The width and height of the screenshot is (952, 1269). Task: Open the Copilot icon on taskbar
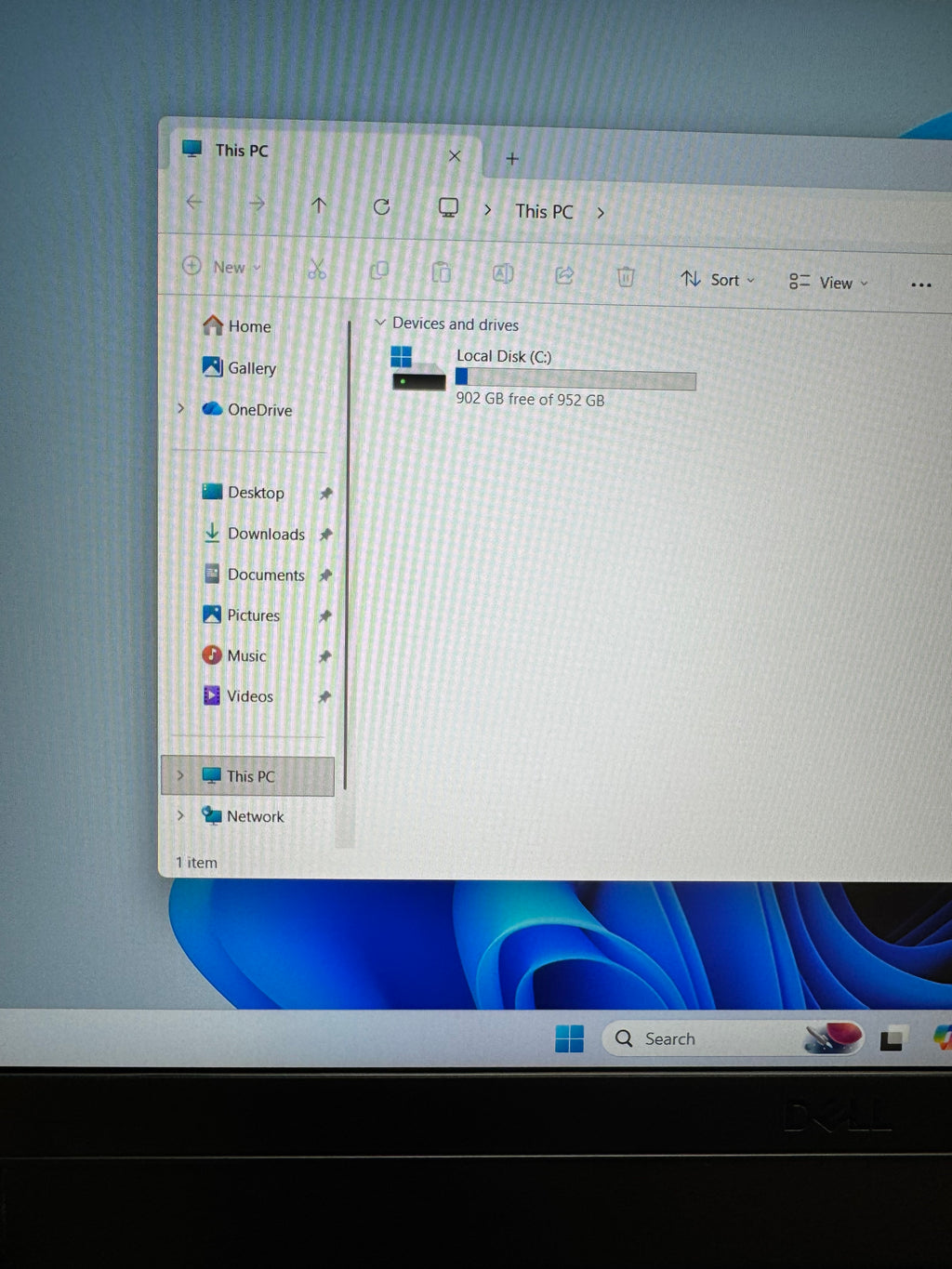943,1038
